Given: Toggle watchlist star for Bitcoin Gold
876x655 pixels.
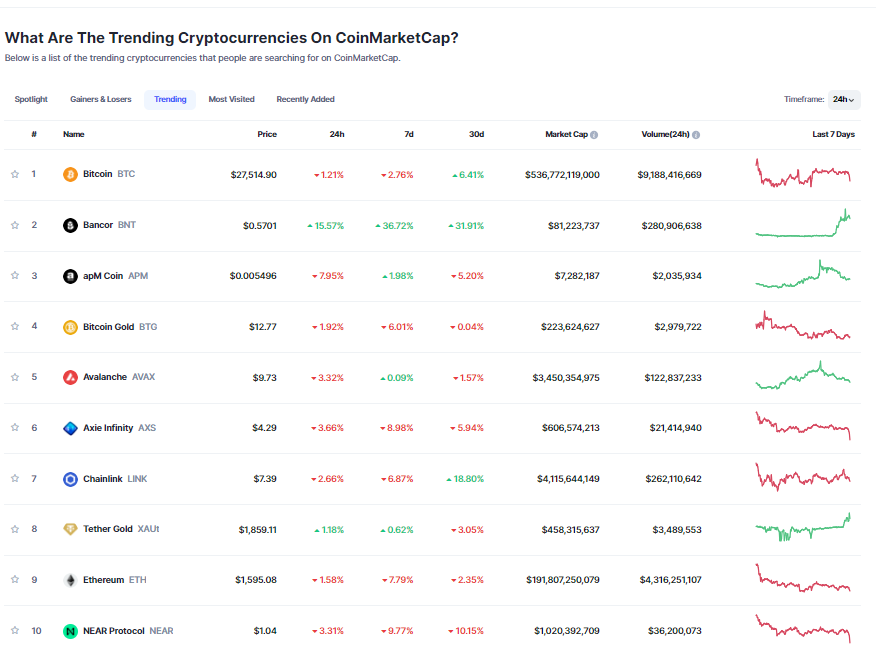Looking at the screenshot, I should tap(15, 326).
